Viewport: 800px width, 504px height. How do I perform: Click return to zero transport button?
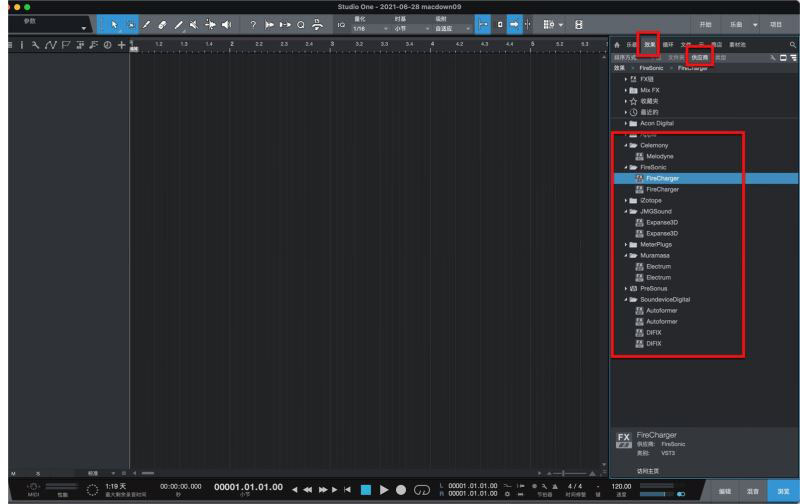tap(347, 490)
